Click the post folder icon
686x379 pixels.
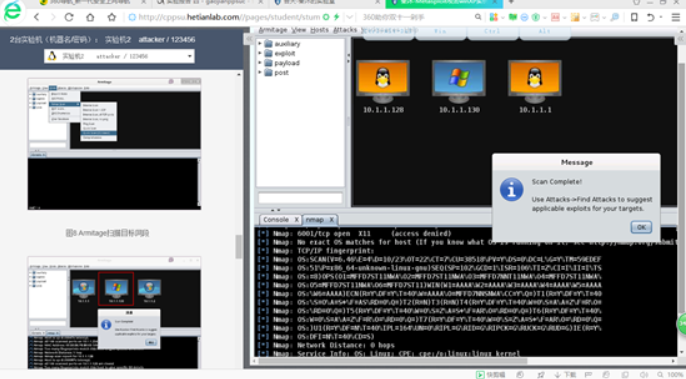tap(269, 73)
